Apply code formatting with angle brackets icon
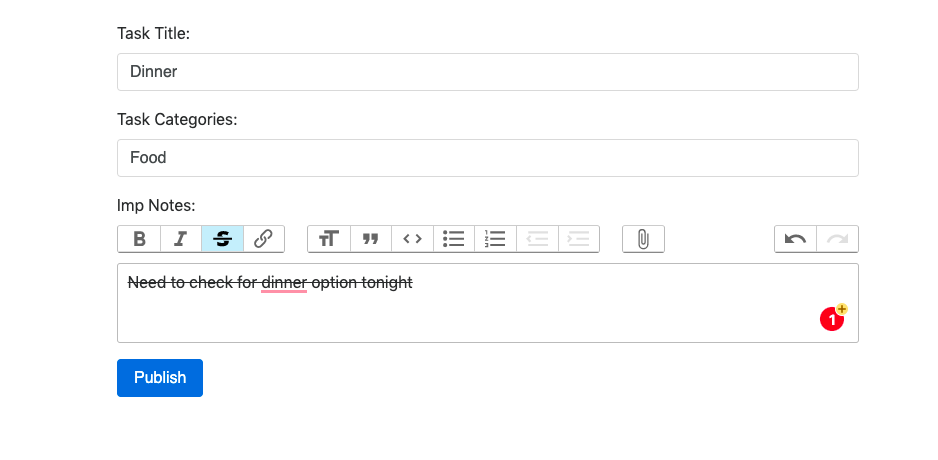 tap(412, 239)
